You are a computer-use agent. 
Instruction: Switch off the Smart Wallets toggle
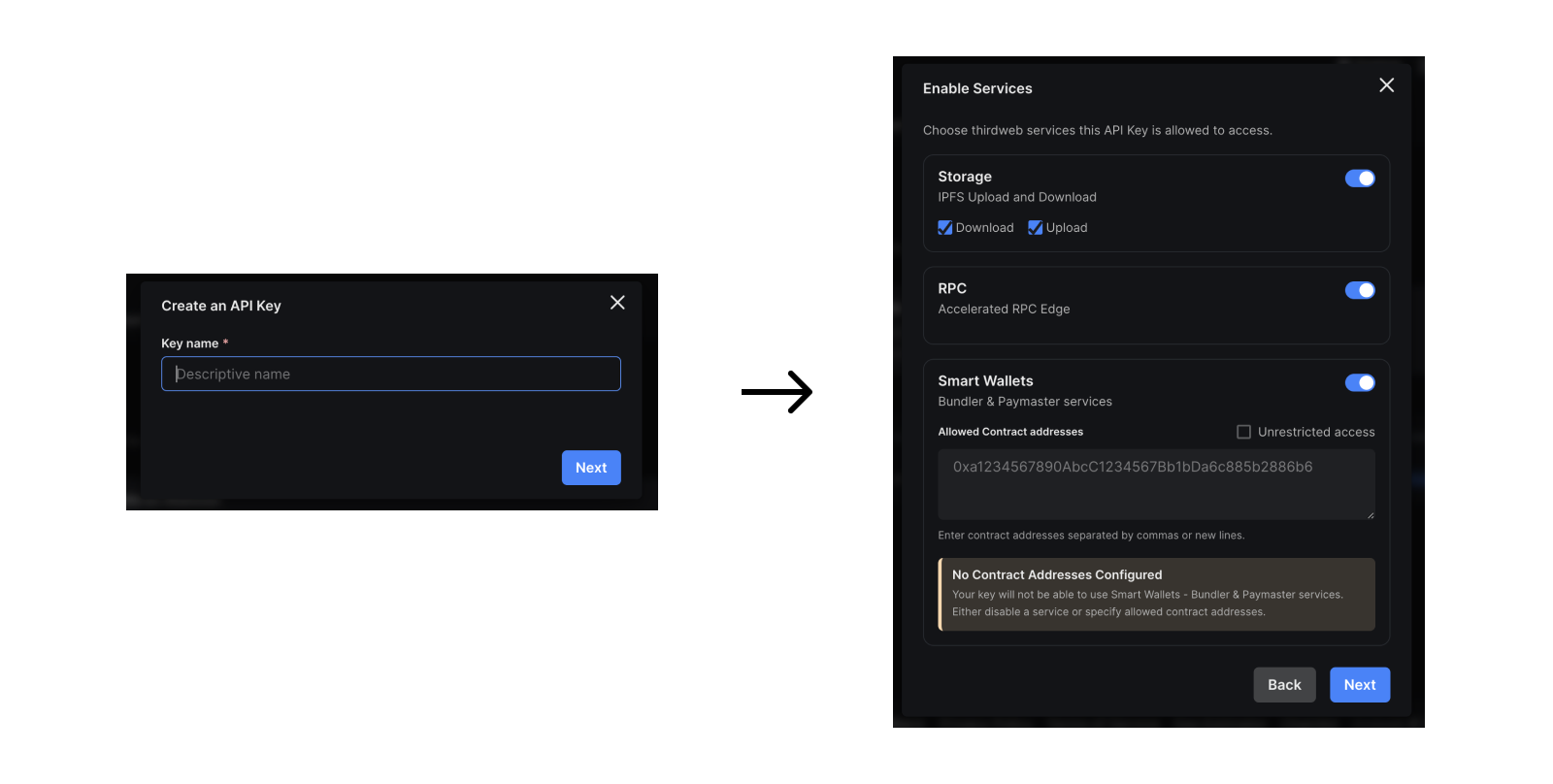coord(1359,382)
